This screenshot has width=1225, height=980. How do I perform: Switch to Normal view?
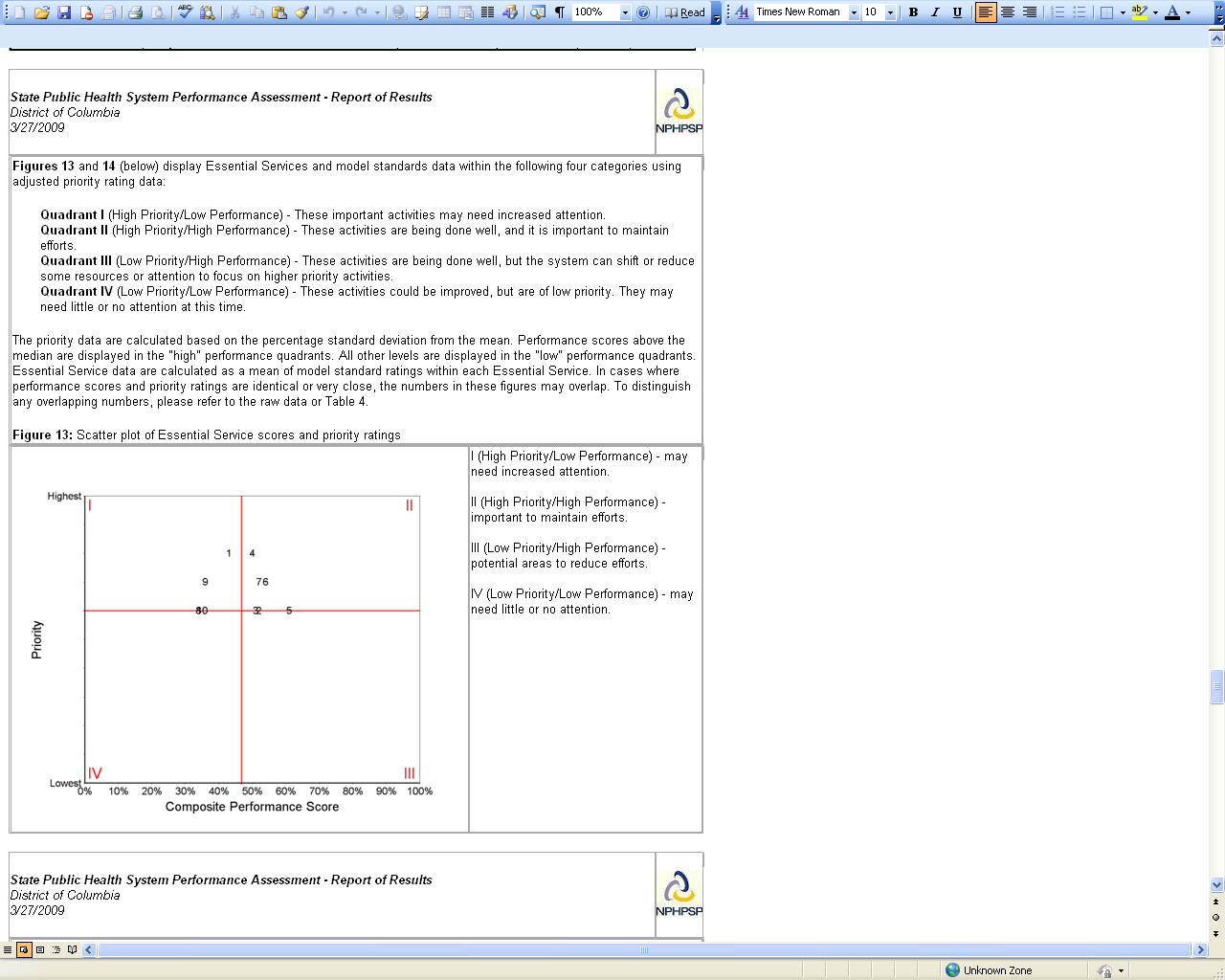(x=8, y=950)
